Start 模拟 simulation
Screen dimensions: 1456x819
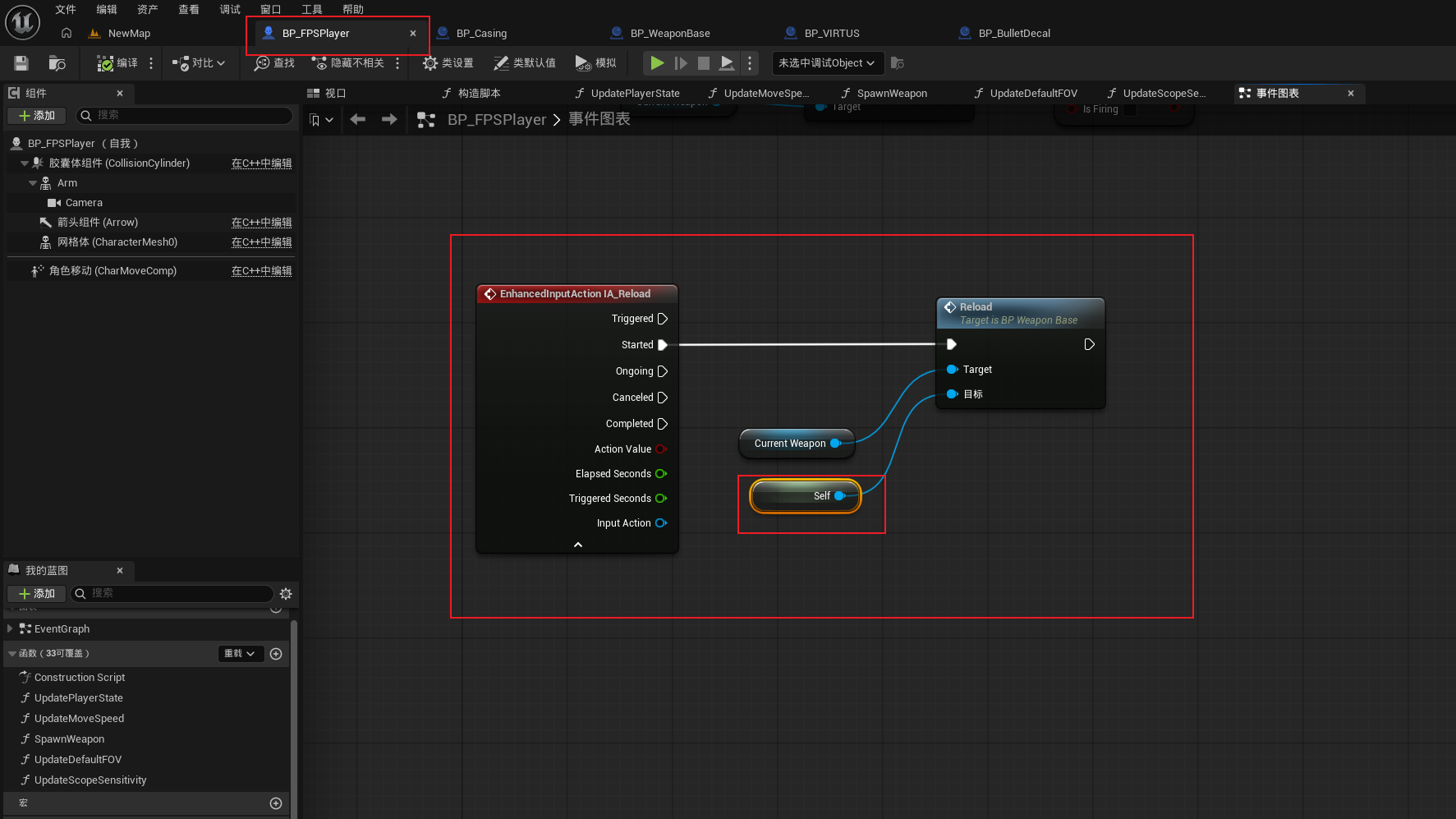(596, 63)
